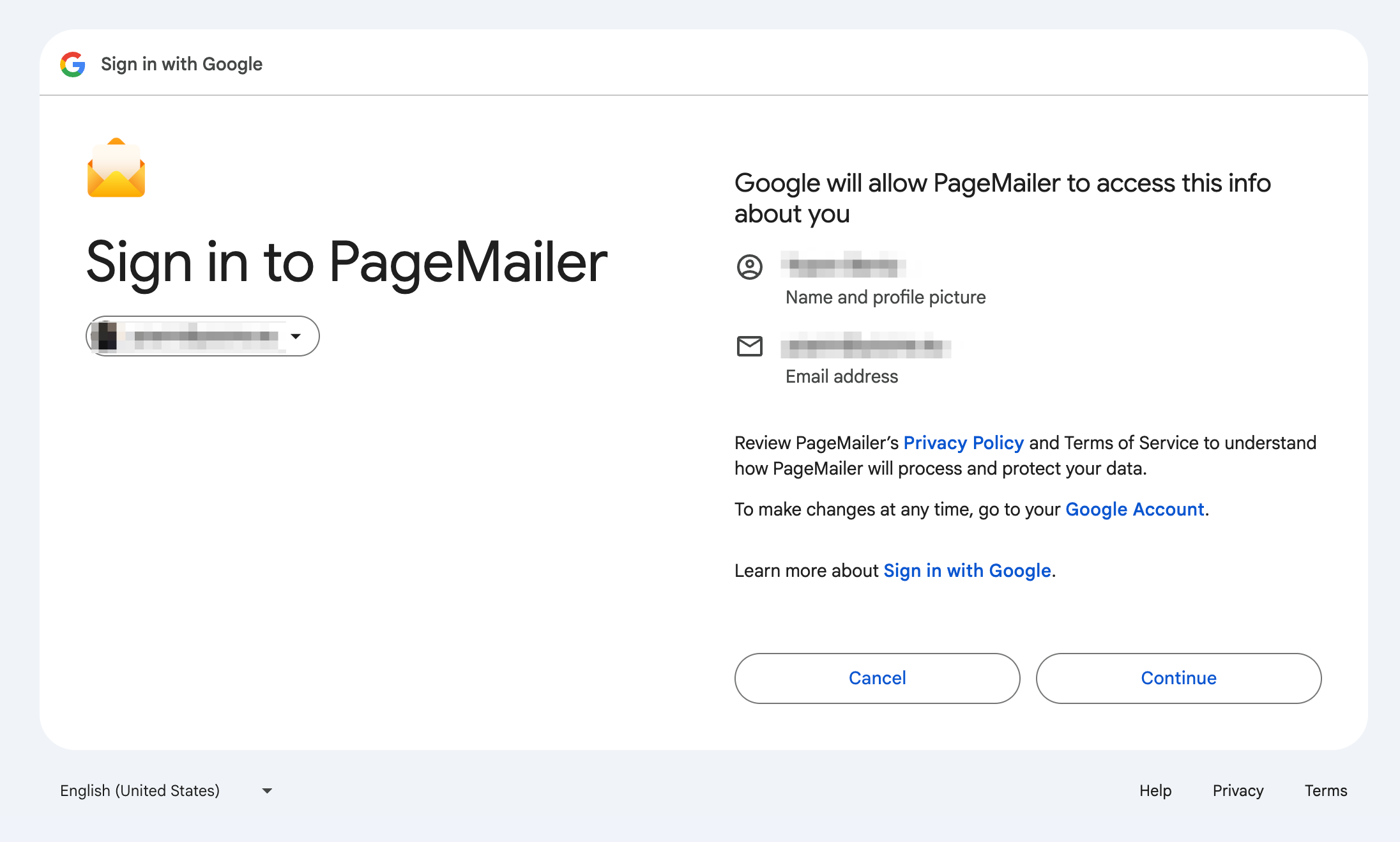Screen dimensions: 1400x842
Task: Click the PageMailer envelope app icon
Action: click(116, 168)
